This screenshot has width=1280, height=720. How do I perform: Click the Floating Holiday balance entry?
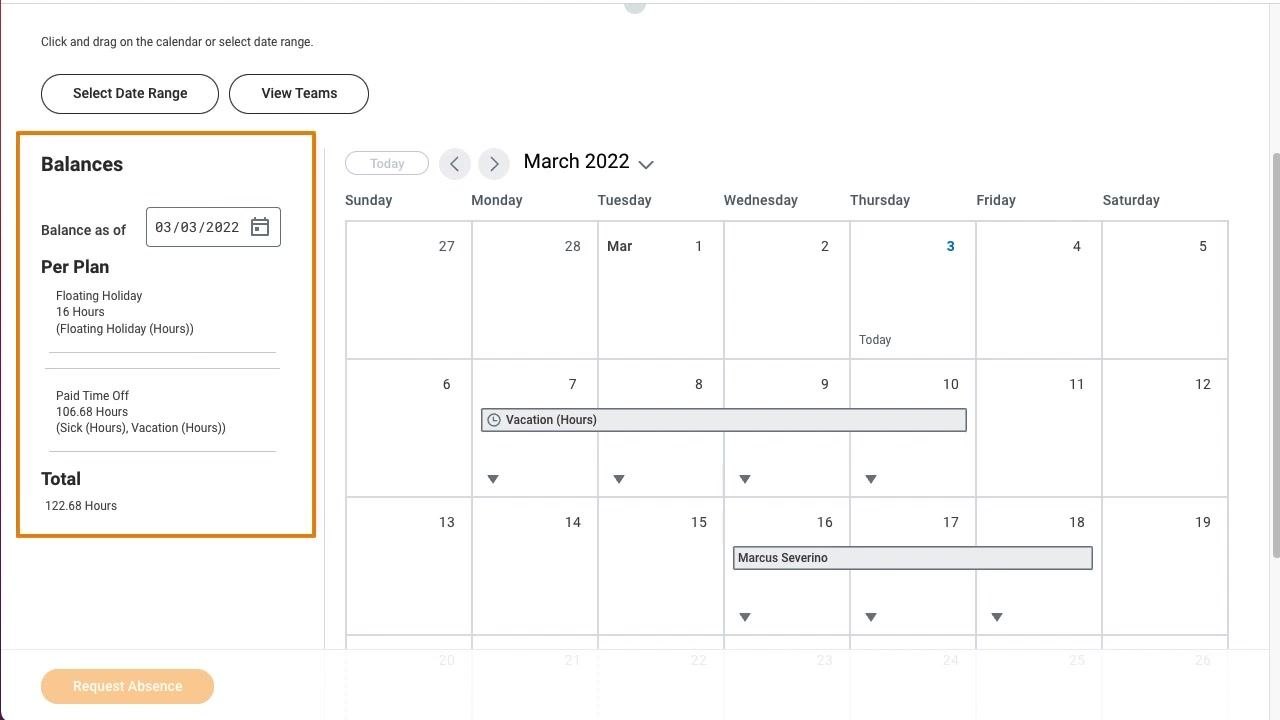tap(125, 312)
